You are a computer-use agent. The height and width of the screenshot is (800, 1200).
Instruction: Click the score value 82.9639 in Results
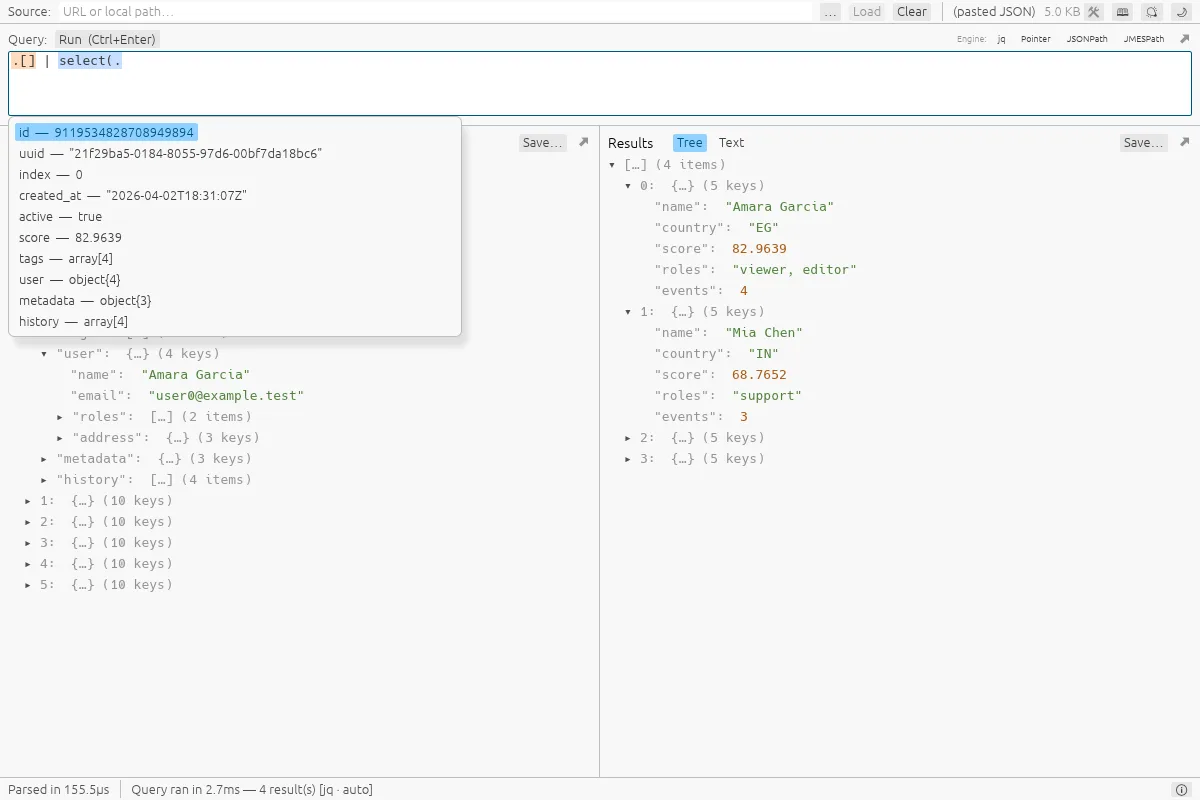click(x=759, y=248)
